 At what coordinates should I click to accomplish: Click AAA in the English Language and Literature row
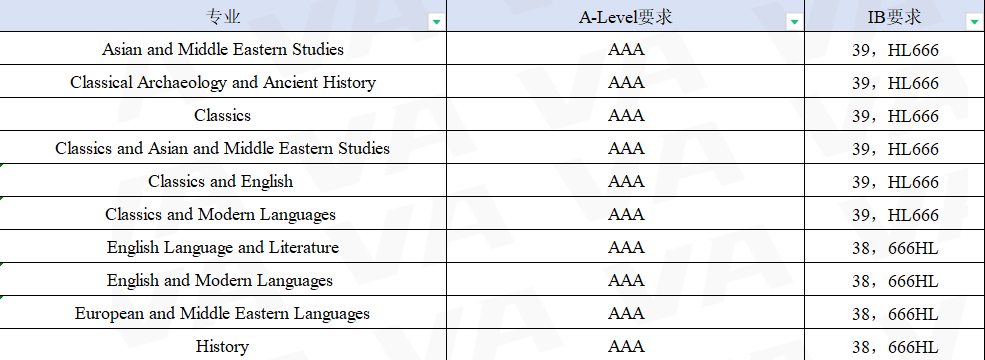coord(626,247)
